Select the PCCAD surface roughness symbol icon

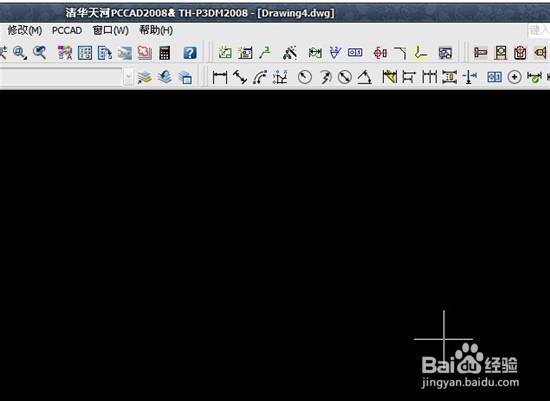[x=335, y=53]
